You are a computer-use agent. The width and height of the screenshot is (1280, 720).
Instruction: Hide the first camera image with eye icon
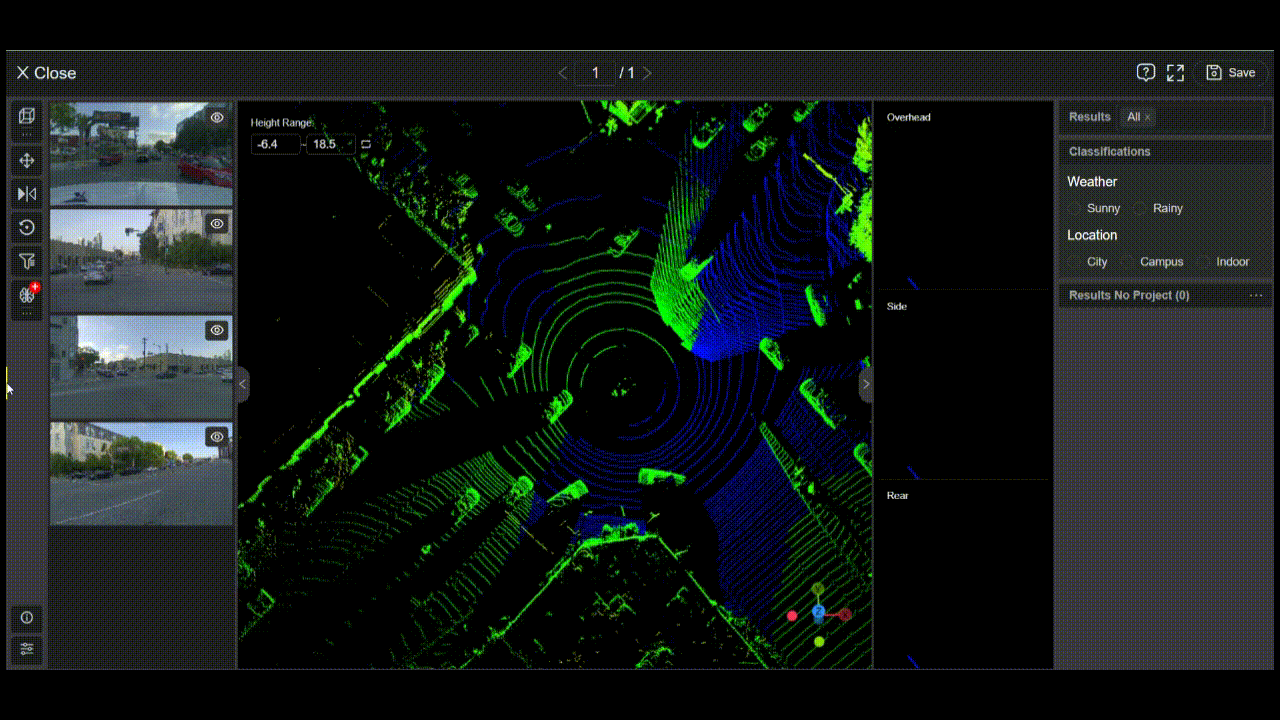click(x=217, y=117)
